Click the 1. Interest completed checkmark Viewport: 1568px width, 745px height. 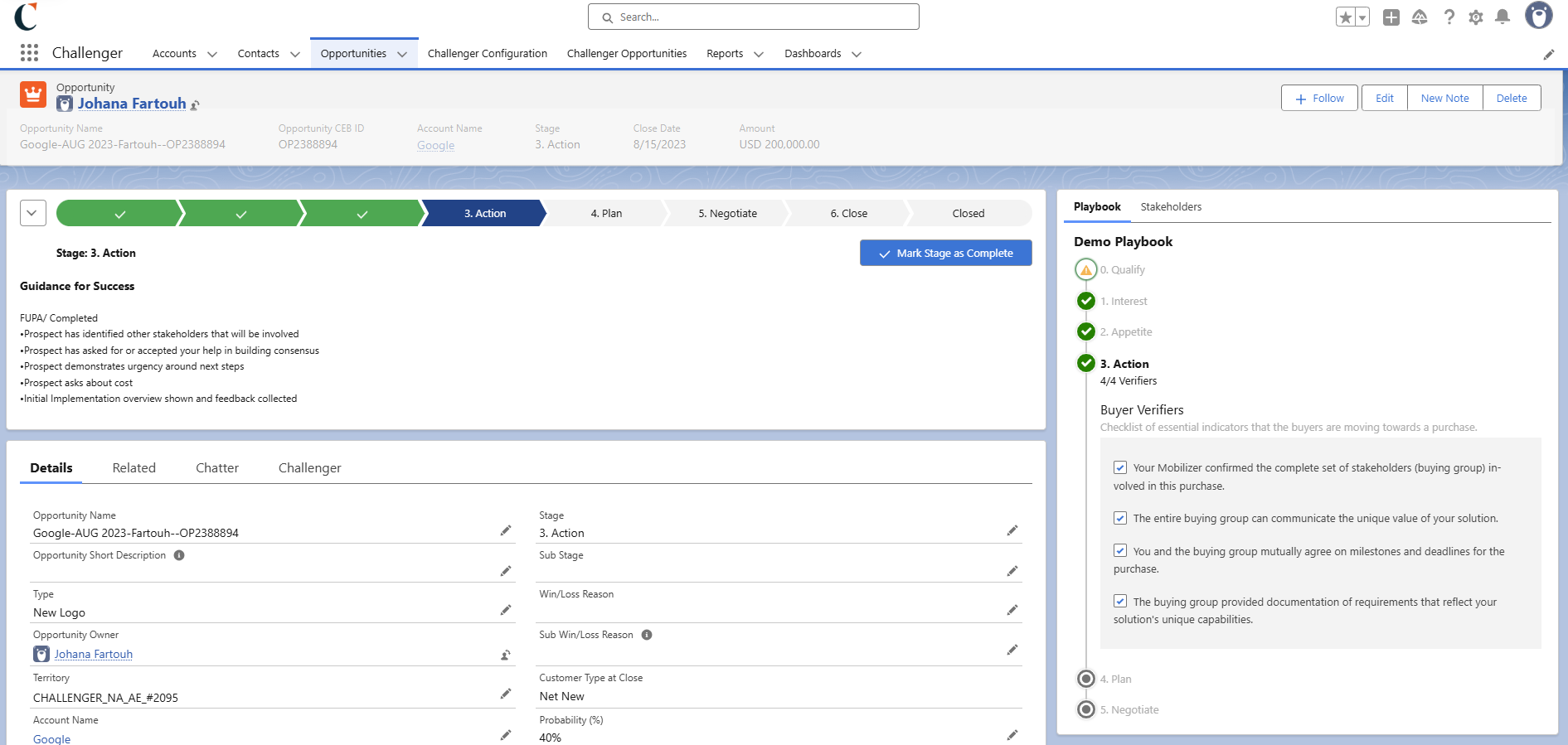coord(1086,301)
